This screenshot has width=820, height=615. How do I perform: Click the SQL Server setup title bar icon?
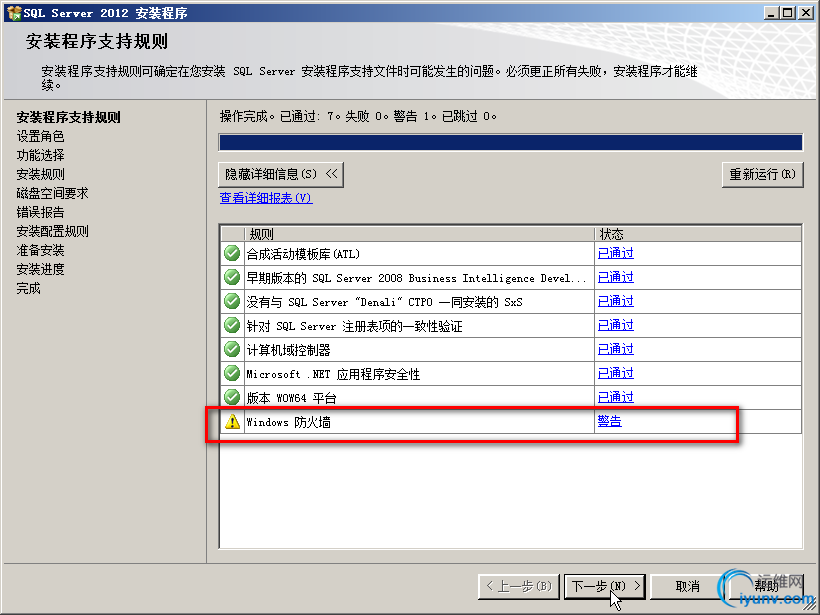(14, 13)
